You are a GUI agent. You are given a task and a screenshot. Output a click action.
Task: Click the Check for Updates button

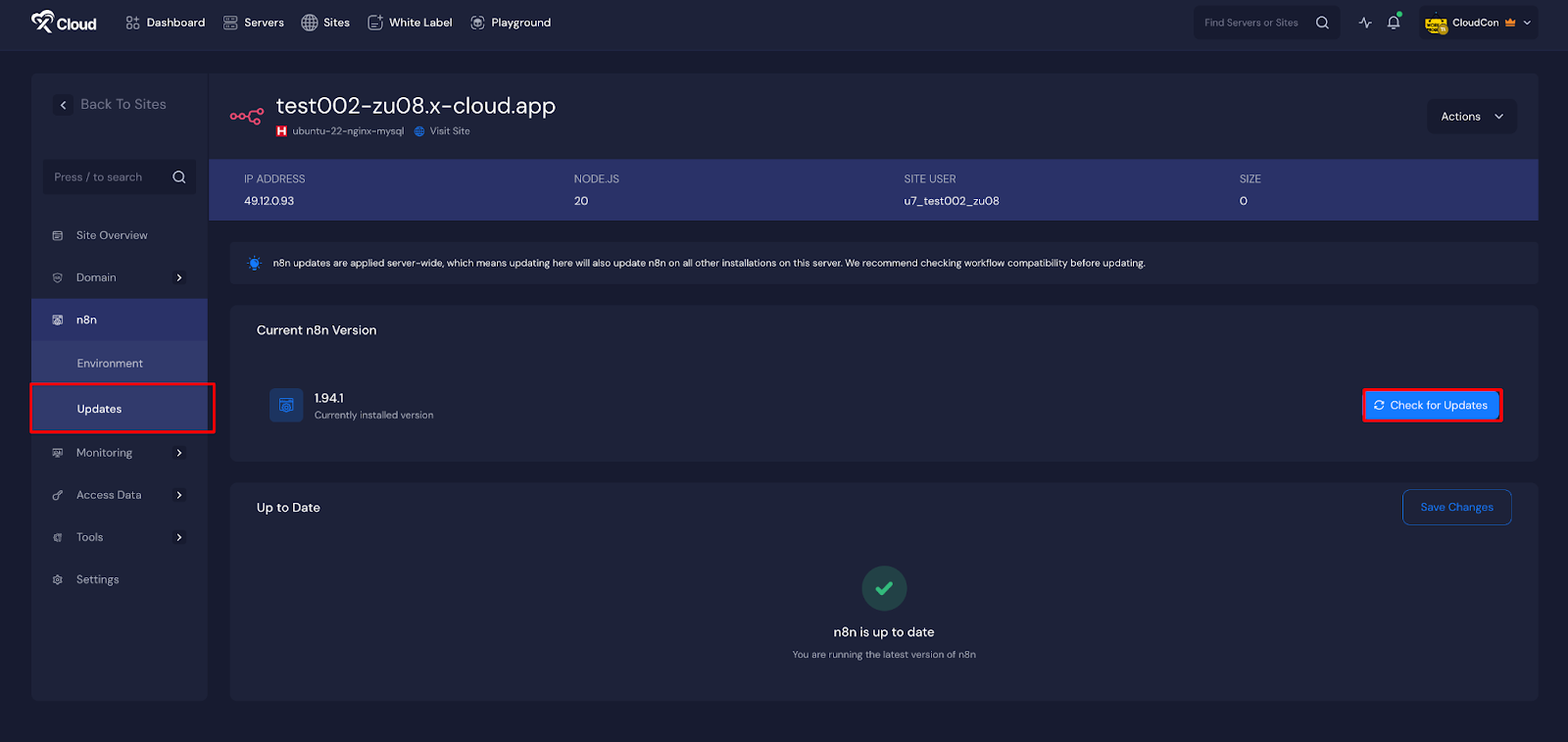[1431, 405]
